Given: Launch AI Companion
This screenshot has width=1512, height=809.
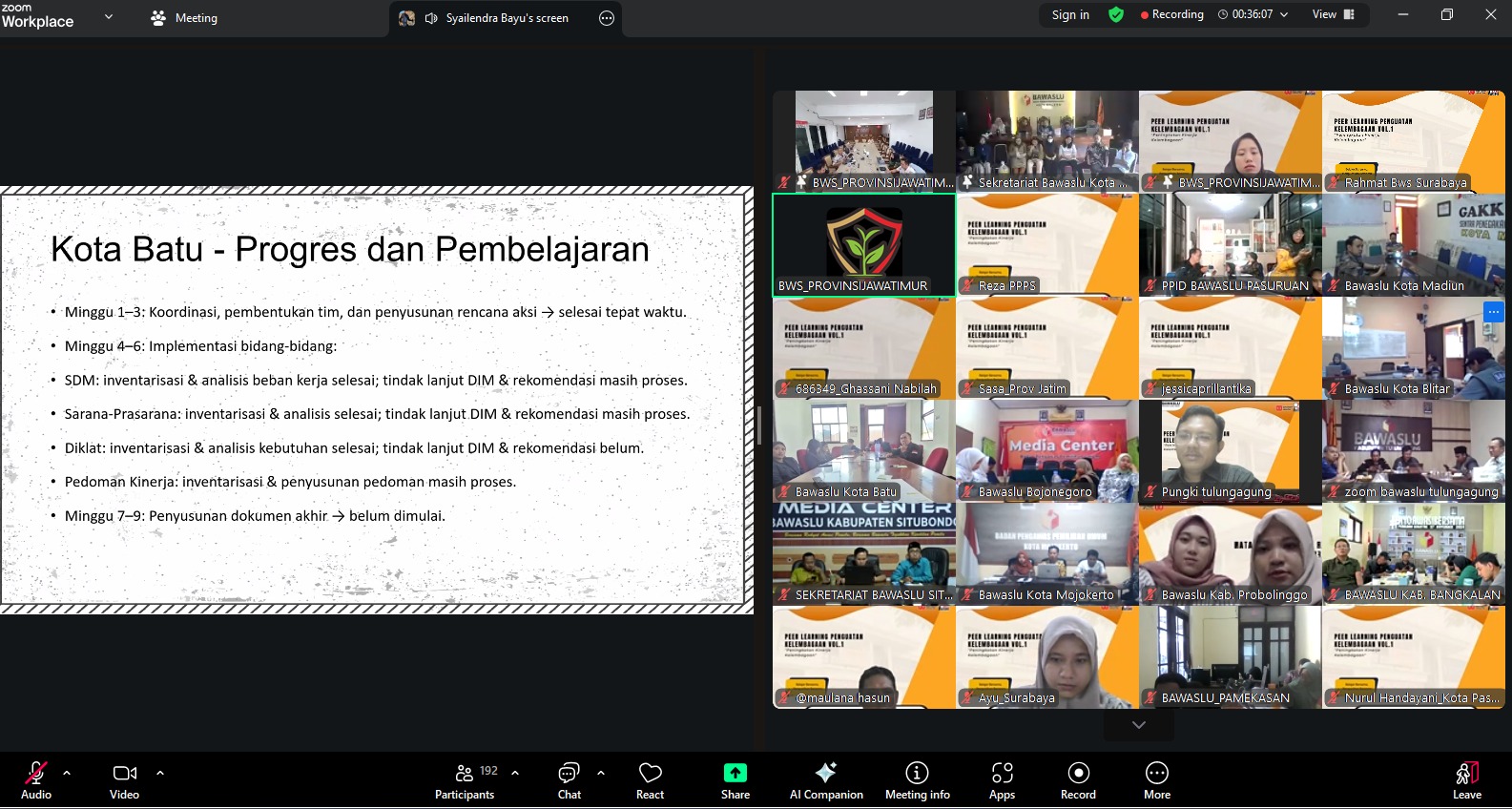Looking at the screenshot, I should click(825, 779).
